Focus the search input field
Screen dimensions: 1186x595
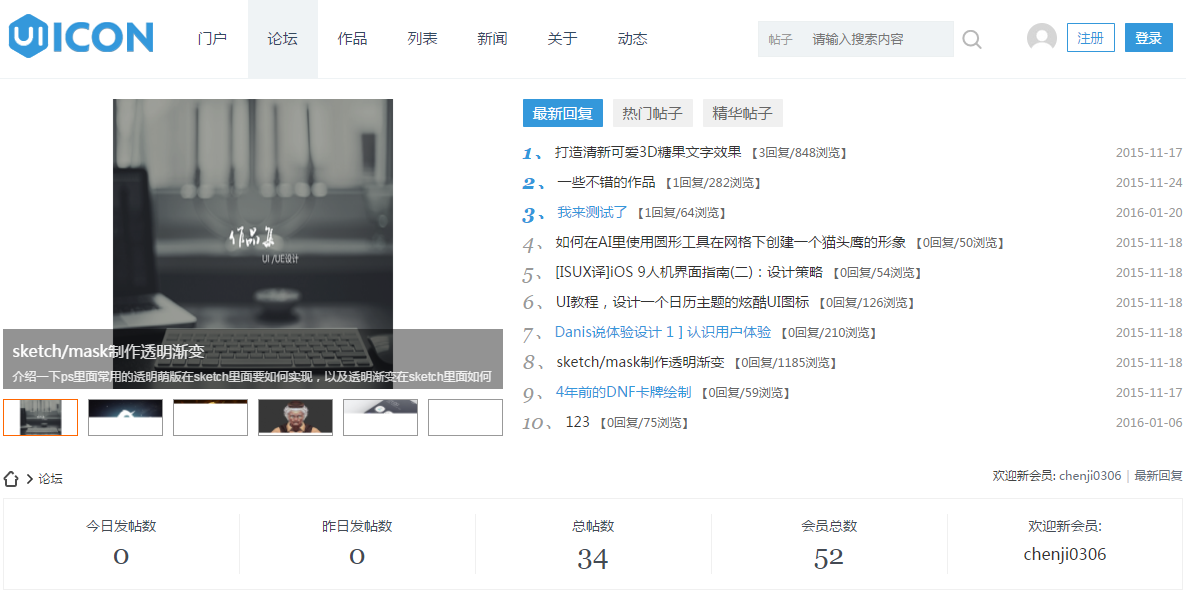(x=875, y=40)
